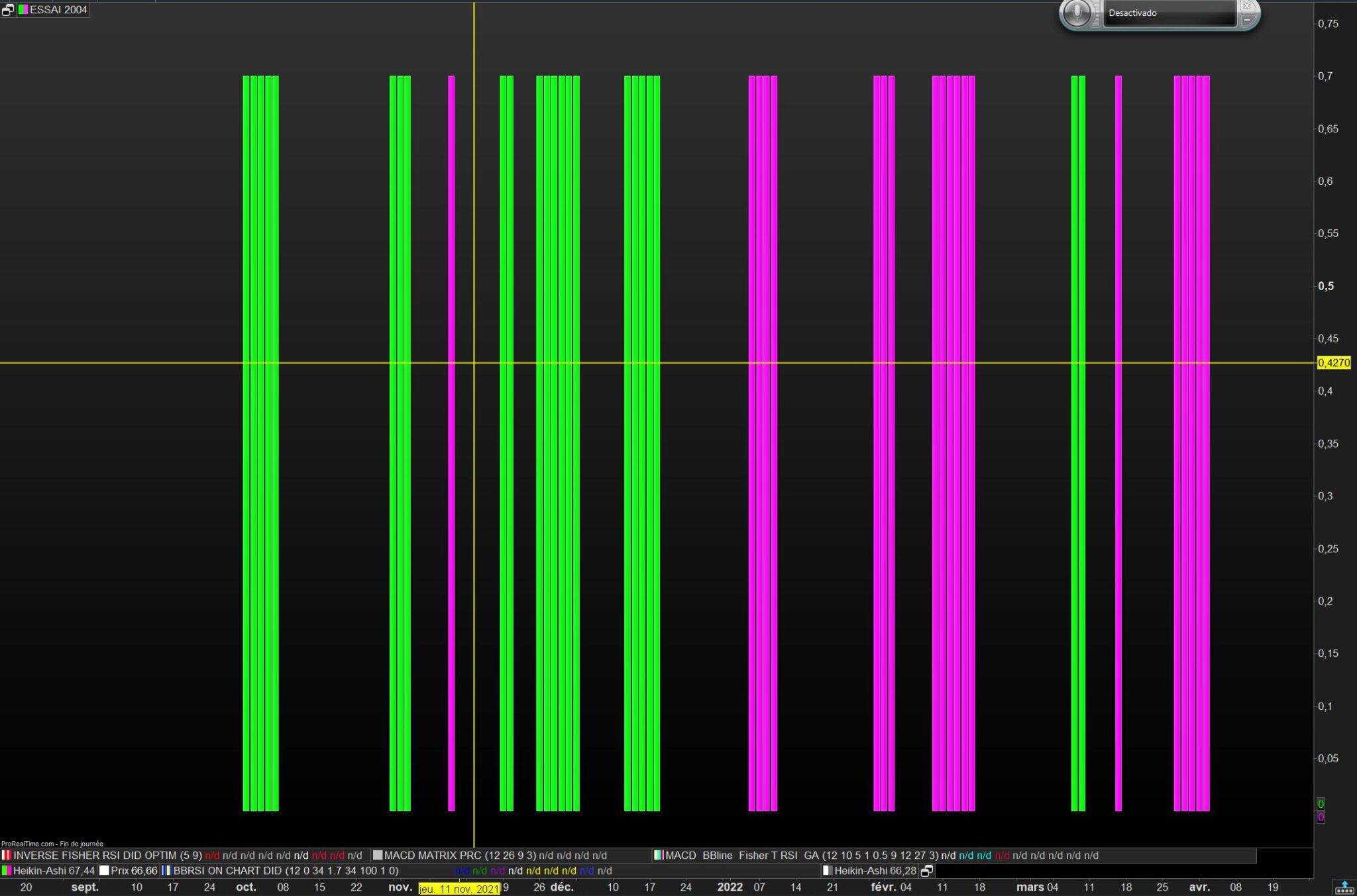The image size is (1357, 896).
Task: Click INVERSE FISHER RSI DID OPTIM color icon
Action: (x=7, y=856)
